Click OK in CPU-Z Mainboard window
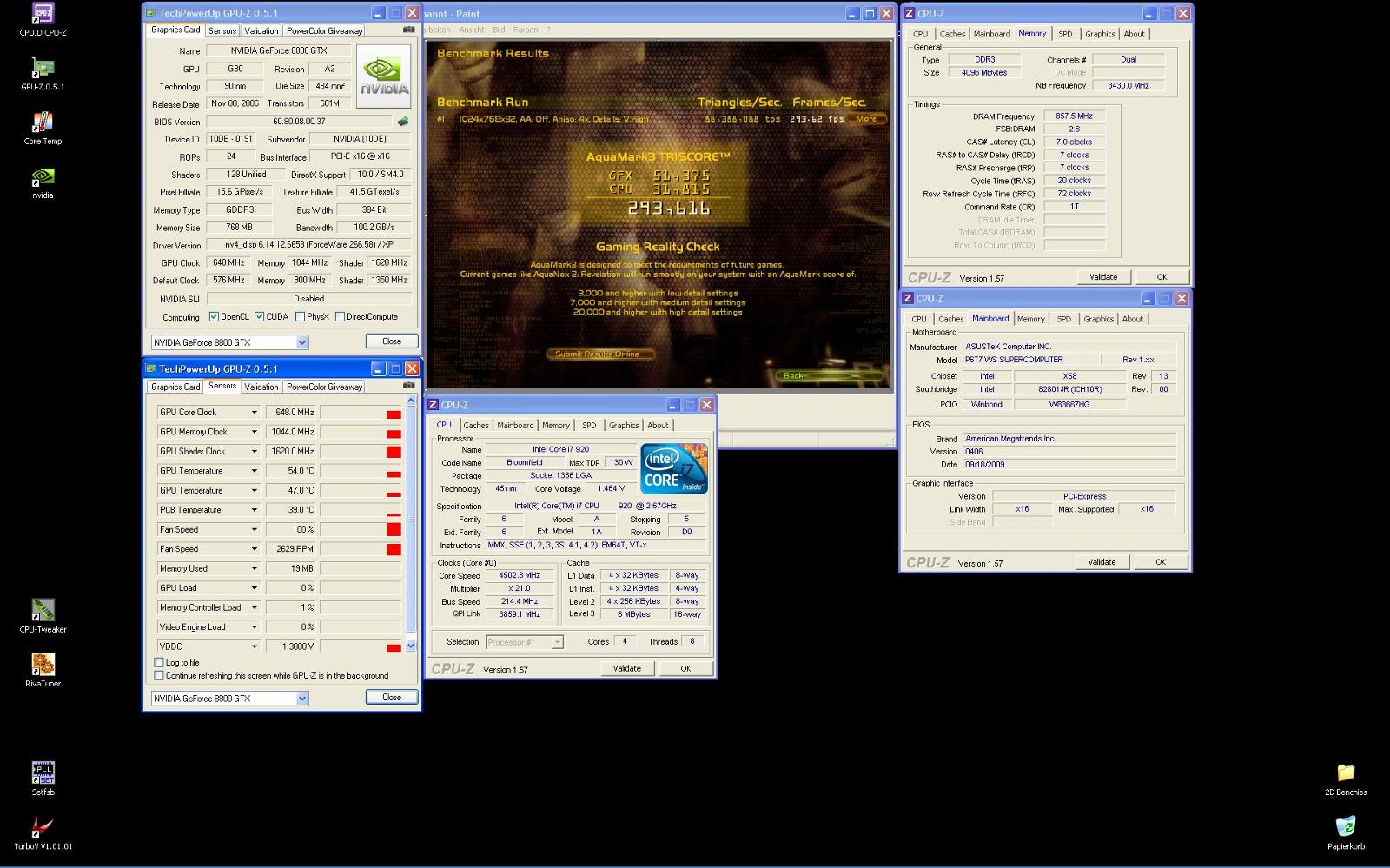The image size is (1390, 868). (1161, 562)
